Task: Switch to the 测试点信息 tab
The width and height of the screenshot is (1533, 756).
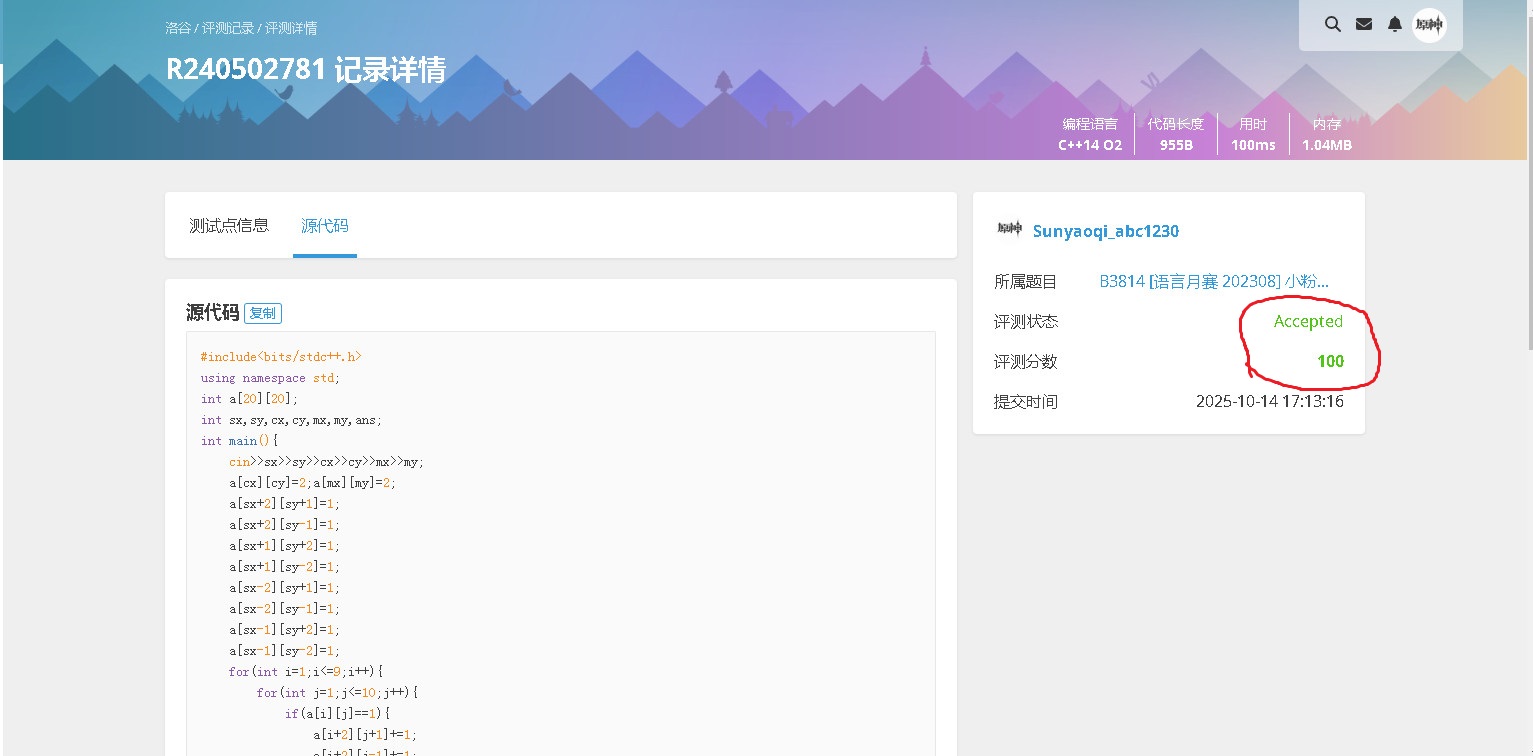Action: pos(229,226)
